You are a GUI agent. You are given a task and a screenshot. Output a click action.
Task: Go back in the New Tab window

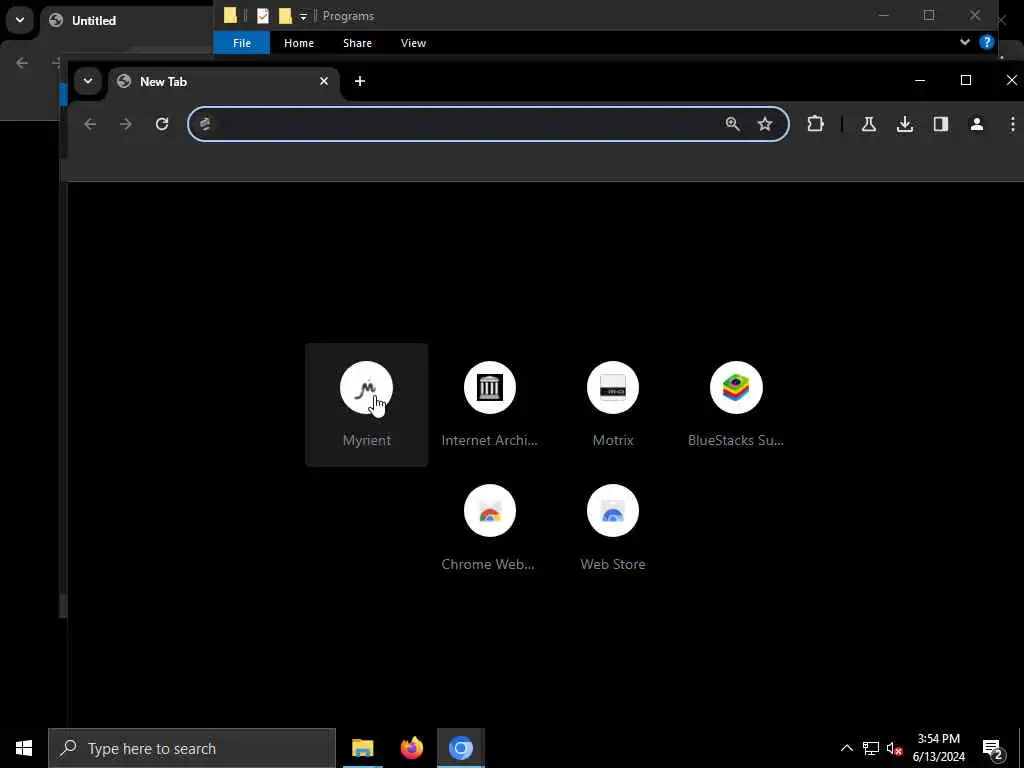coord(90,124)
